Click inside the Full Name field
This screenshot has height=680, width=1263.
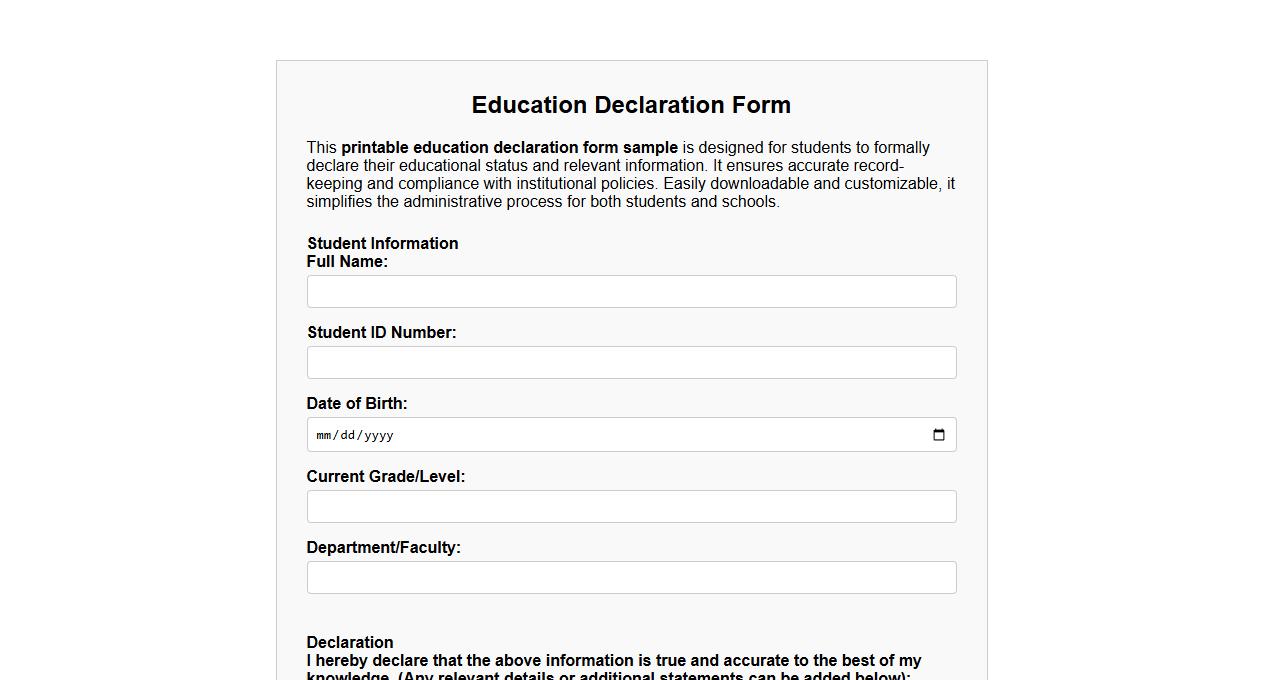[631, 291]
